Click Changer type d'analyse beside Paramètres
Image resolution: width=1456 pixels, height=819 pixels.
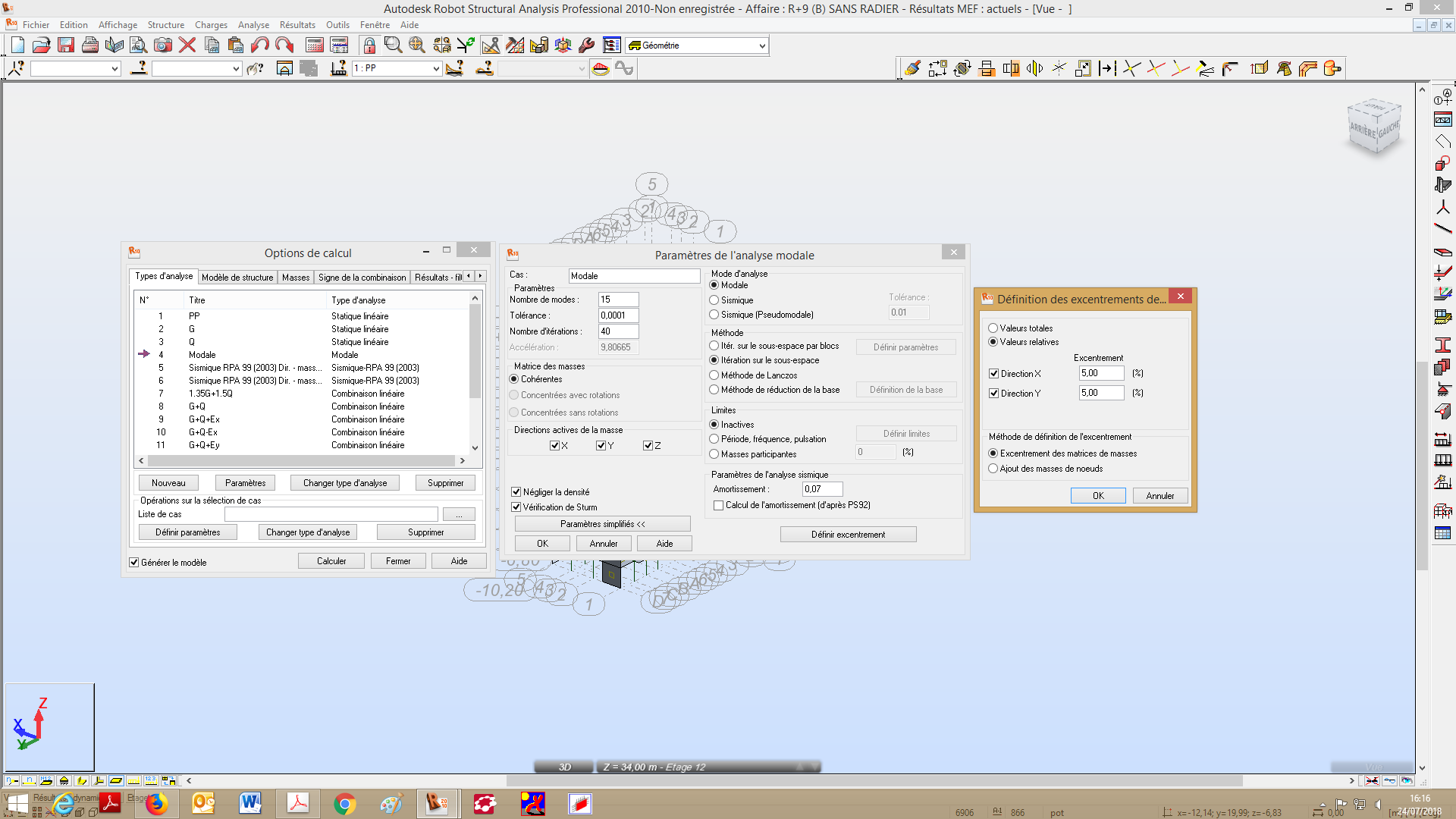point(345,483)
